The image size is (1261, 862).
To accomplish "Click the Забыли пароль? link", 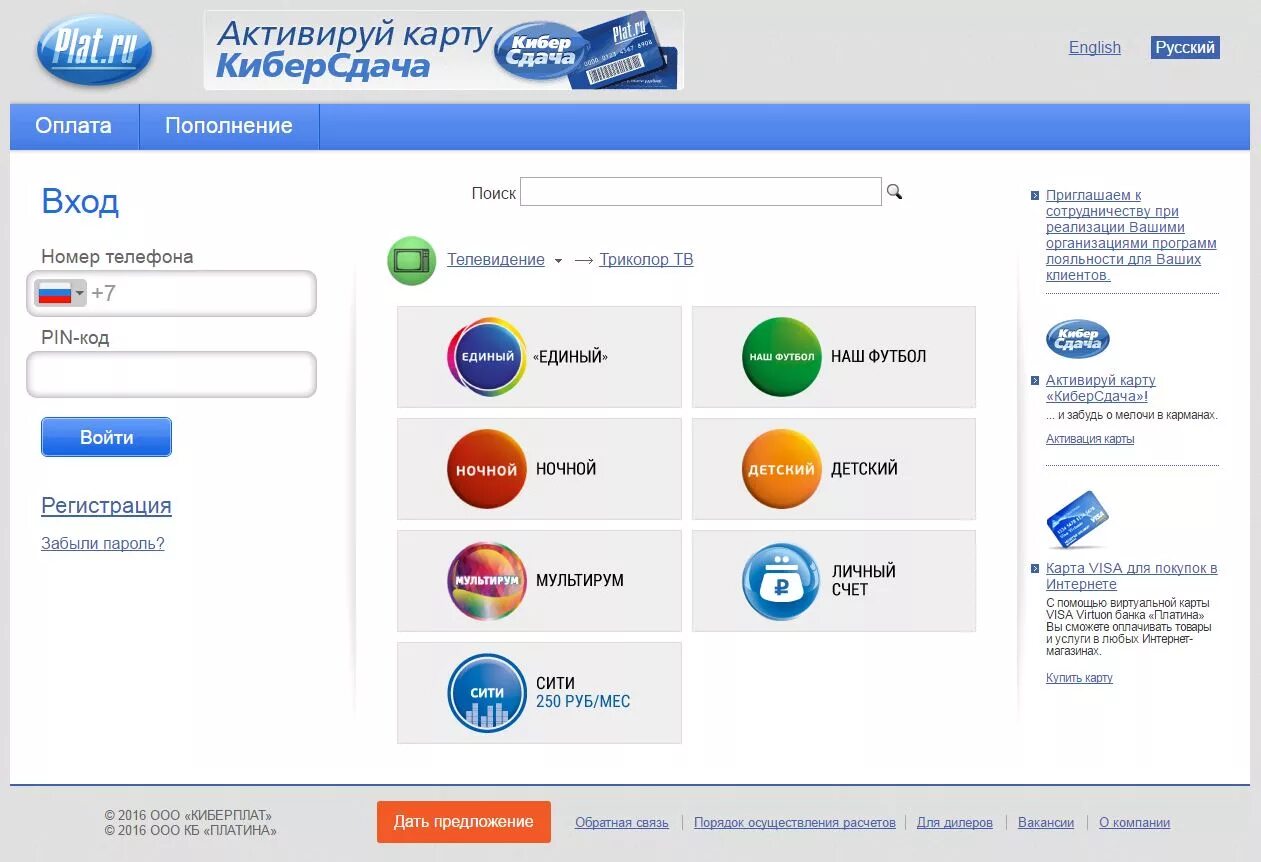I will (x=103, y=544).
